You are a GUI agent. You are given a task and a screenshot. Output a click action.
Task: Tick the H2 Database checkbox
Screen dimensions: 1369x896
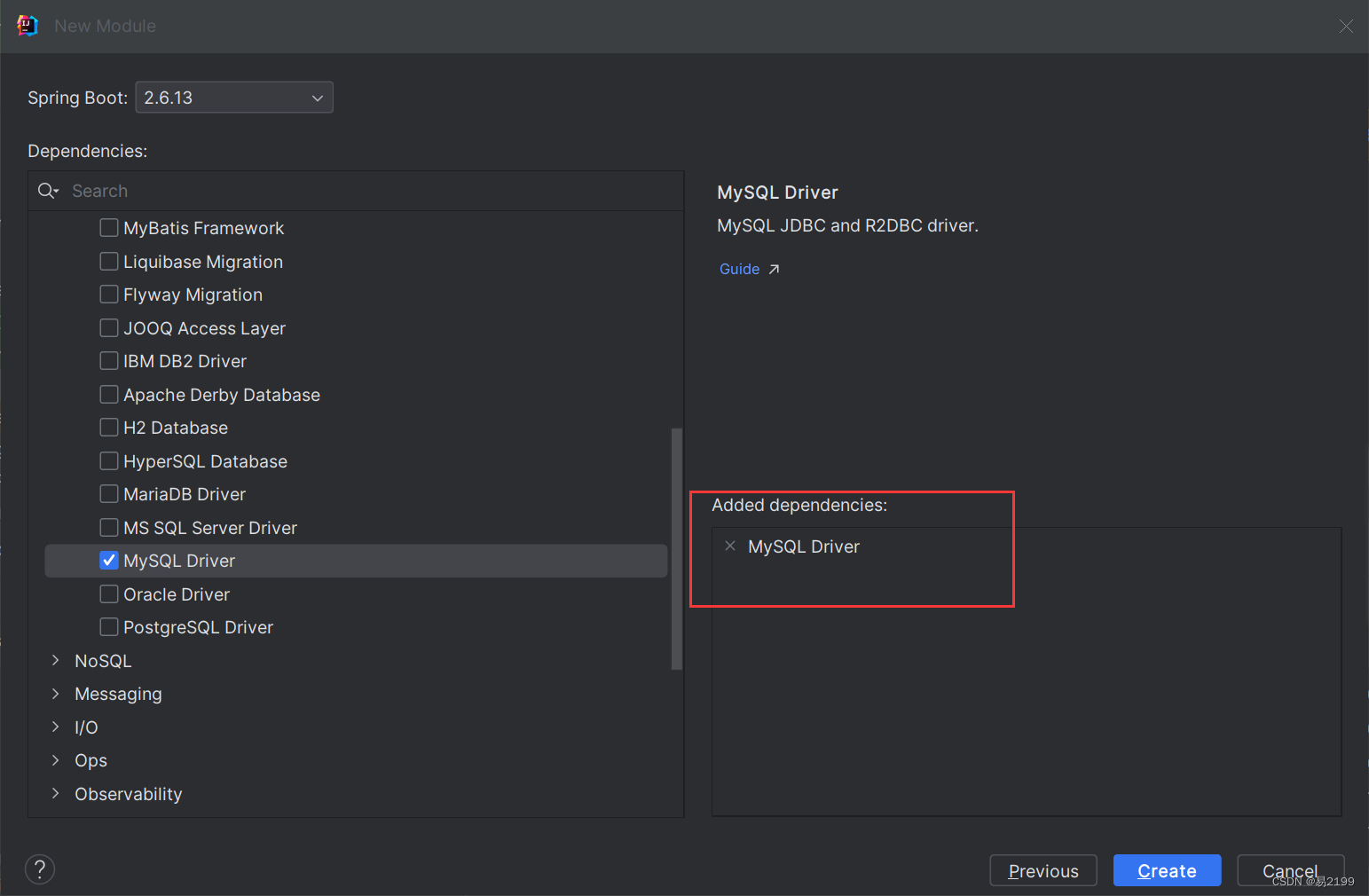point(109,427)
